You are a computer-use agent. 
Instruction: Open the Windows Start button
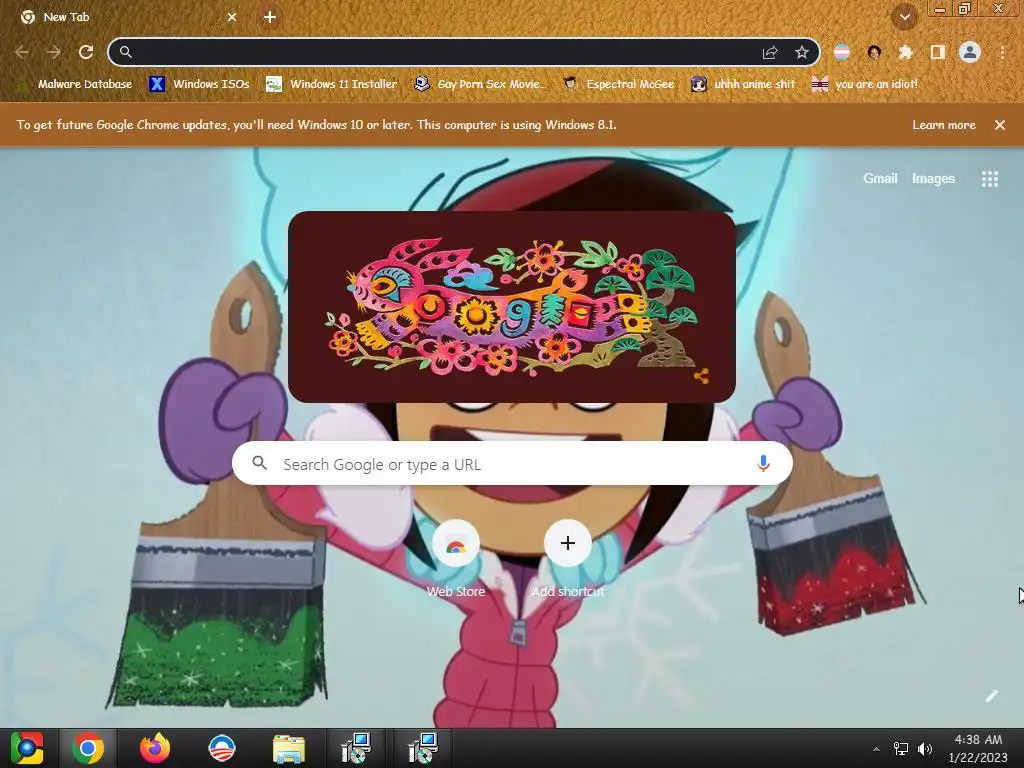coord(27,748)
